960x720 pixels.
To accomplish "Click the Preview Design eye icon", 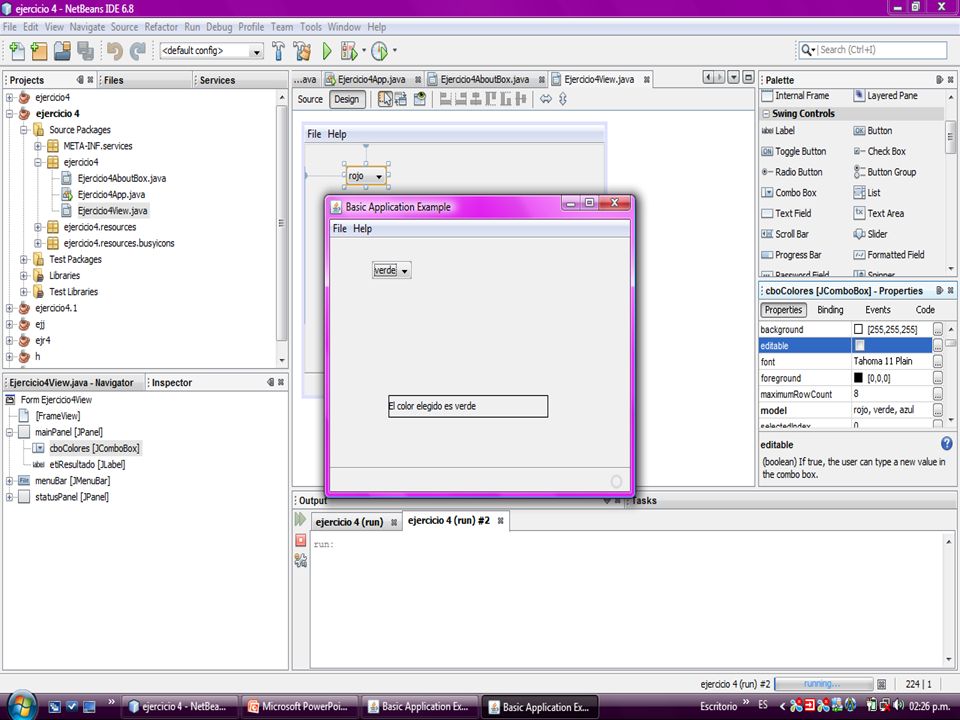I will pos(420,99).
